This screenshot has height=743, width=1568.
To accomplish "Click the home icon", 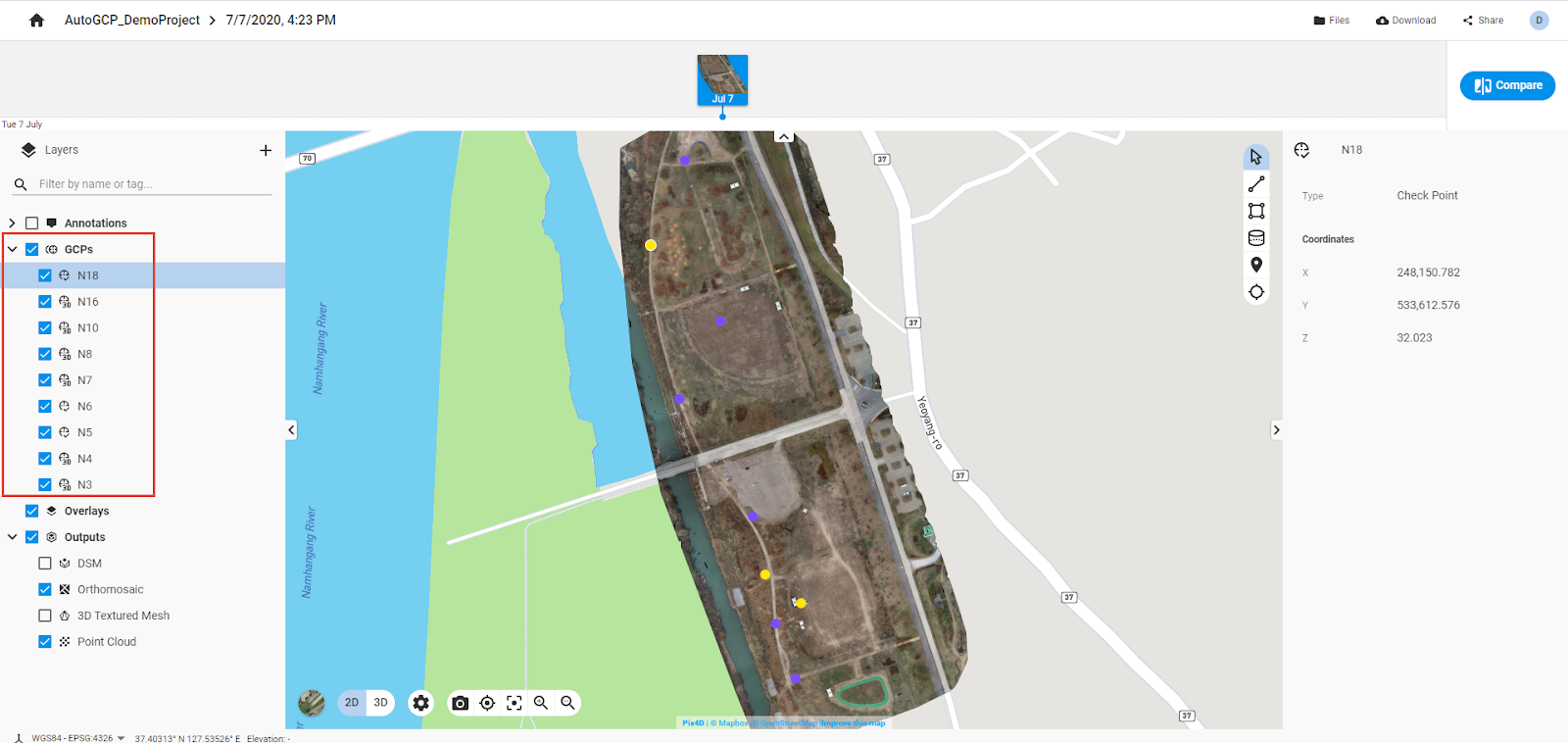I will pos(37,21).
